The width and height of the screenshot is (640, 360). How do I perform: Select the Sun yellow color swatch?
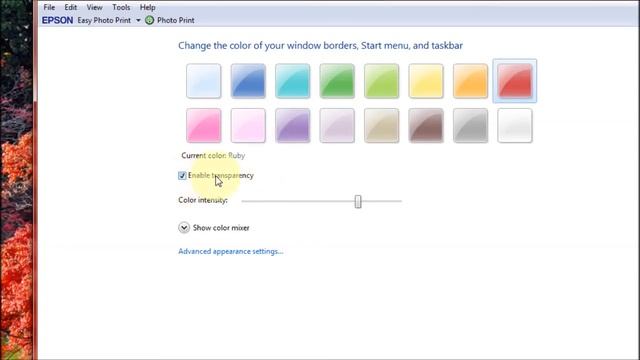(426, 81)
